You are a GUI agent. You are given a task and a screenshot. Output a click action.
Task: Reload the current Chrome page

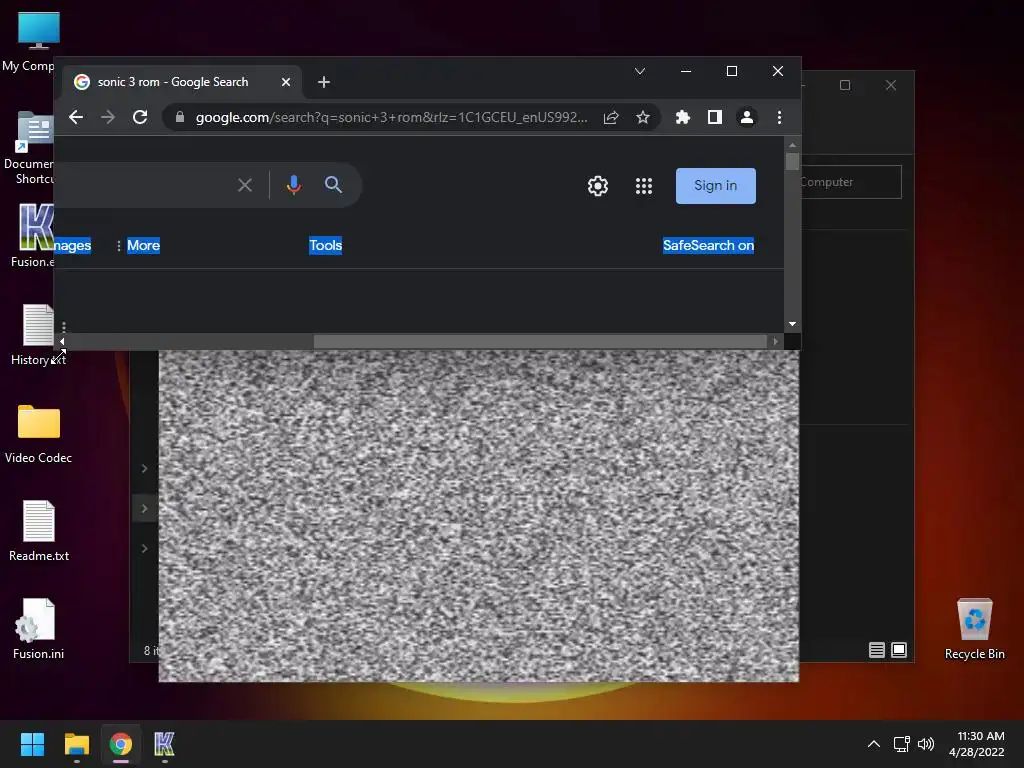[x=140, y=117]
